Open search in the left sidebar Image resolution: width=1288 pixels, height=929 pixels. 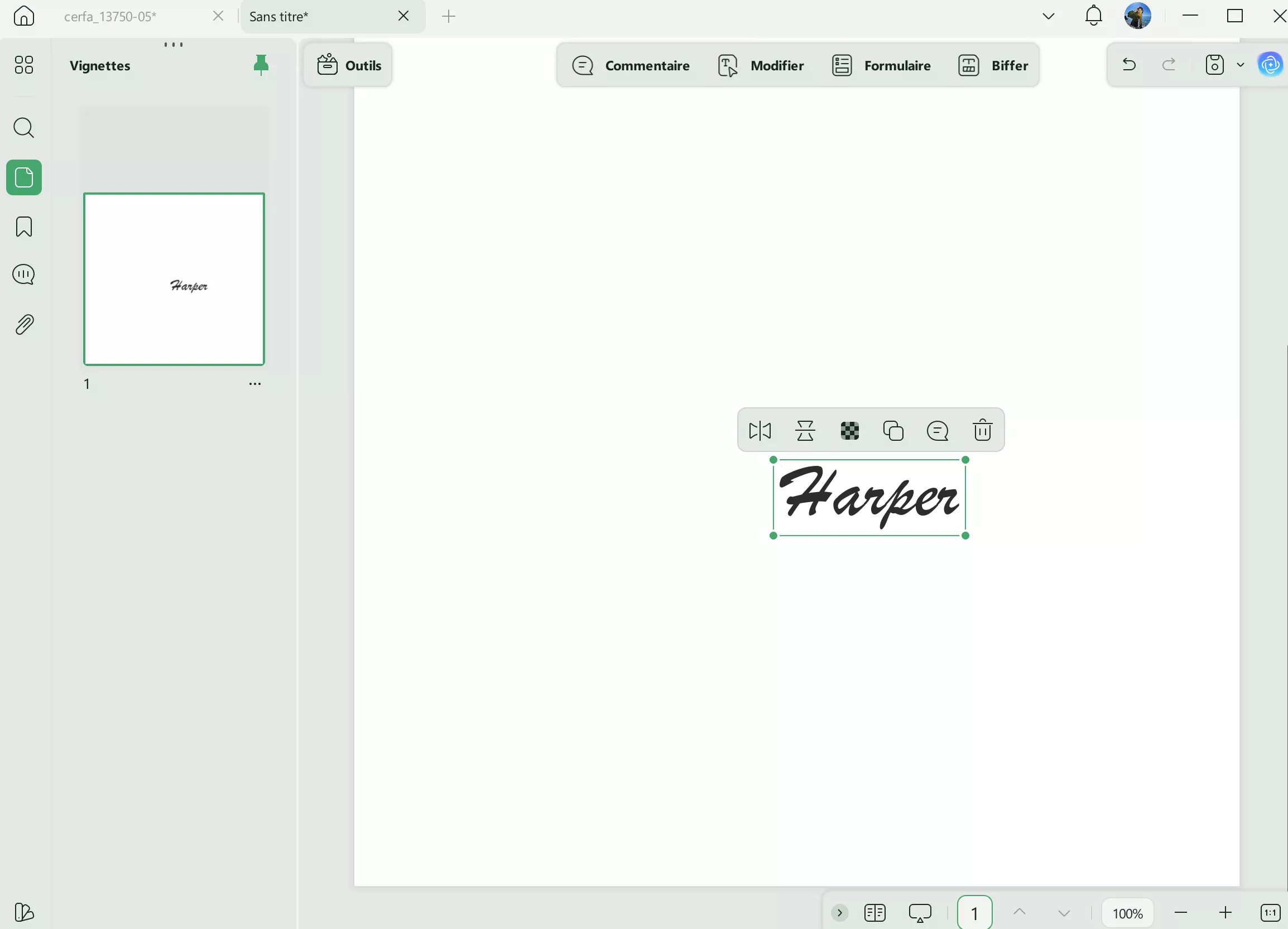tap(24, 128)
